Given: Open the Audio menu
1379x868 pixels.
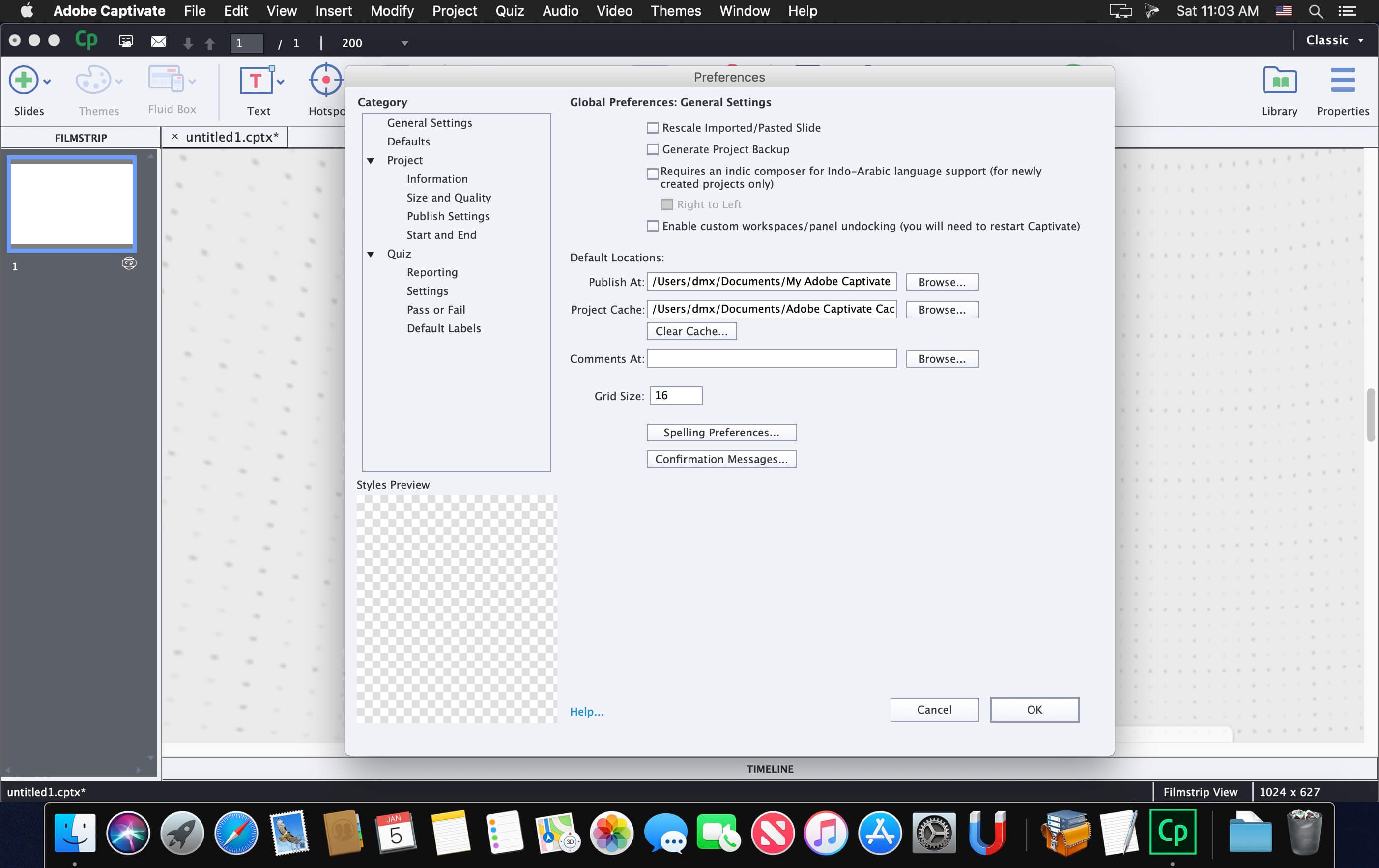Looking at the screenshot, I should pyautogui.click(x=560, y=11).
